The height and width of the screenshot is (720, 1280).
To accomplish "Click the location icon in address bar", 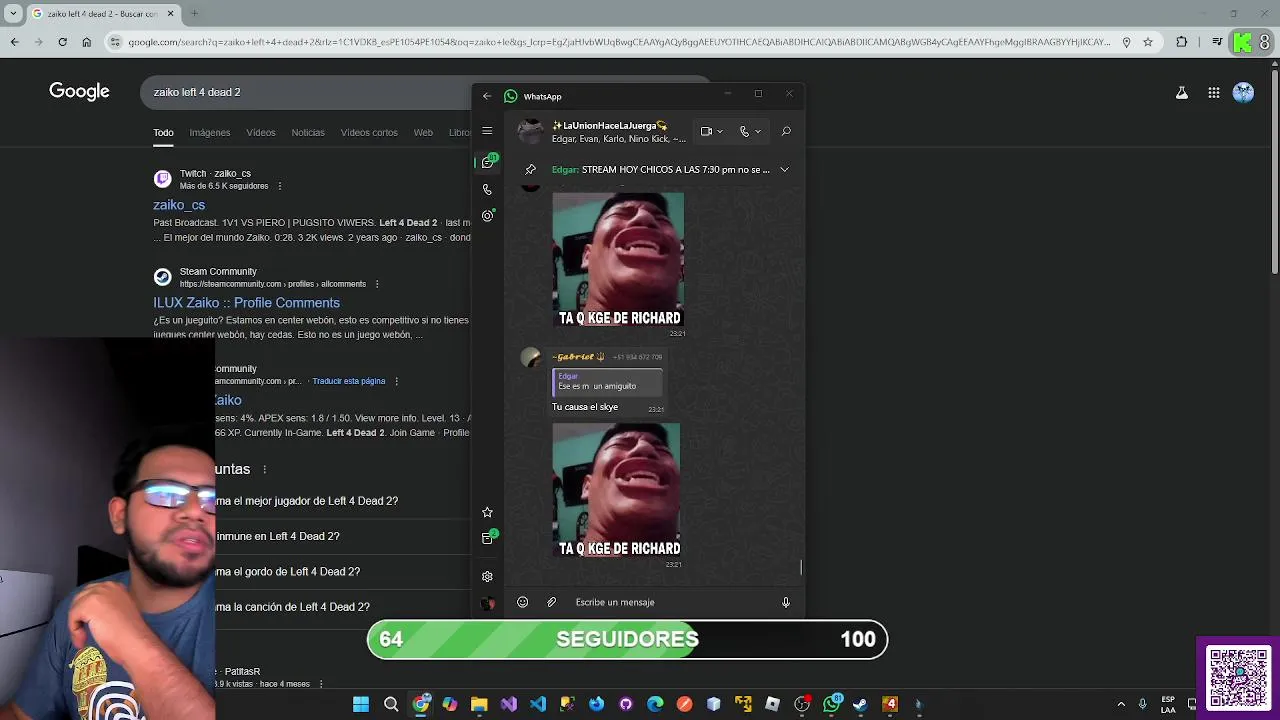I will [x=1127, y=42].
